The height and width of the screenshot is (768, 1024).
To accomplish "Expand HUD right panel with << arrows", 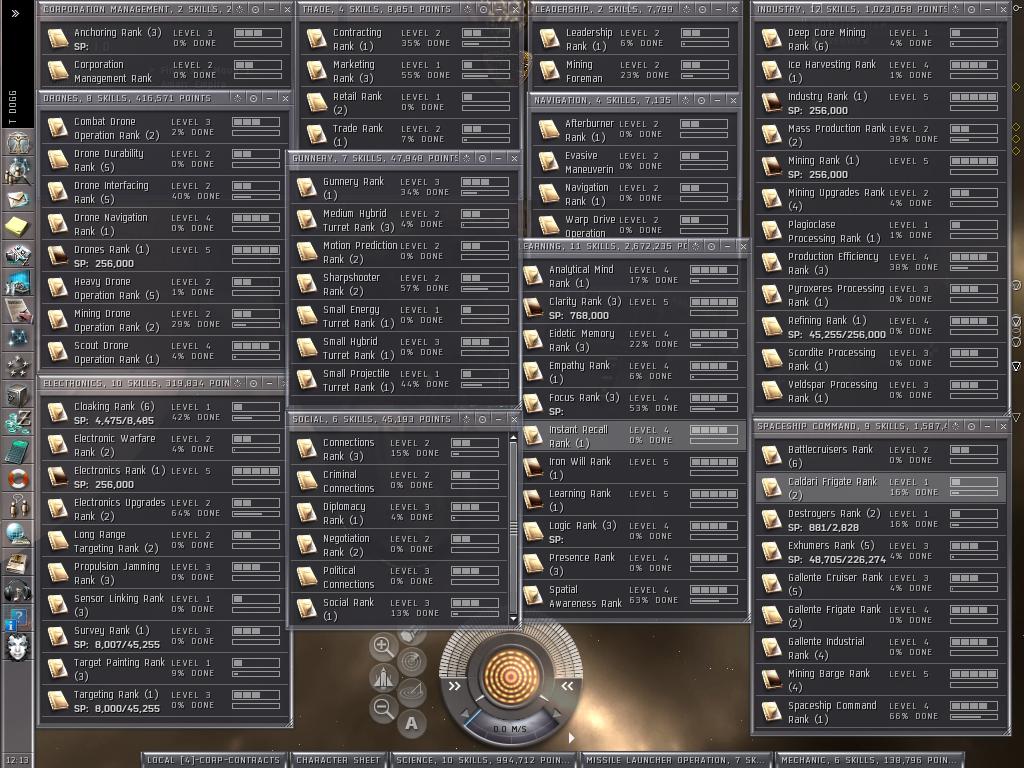I will click(567, 686).
